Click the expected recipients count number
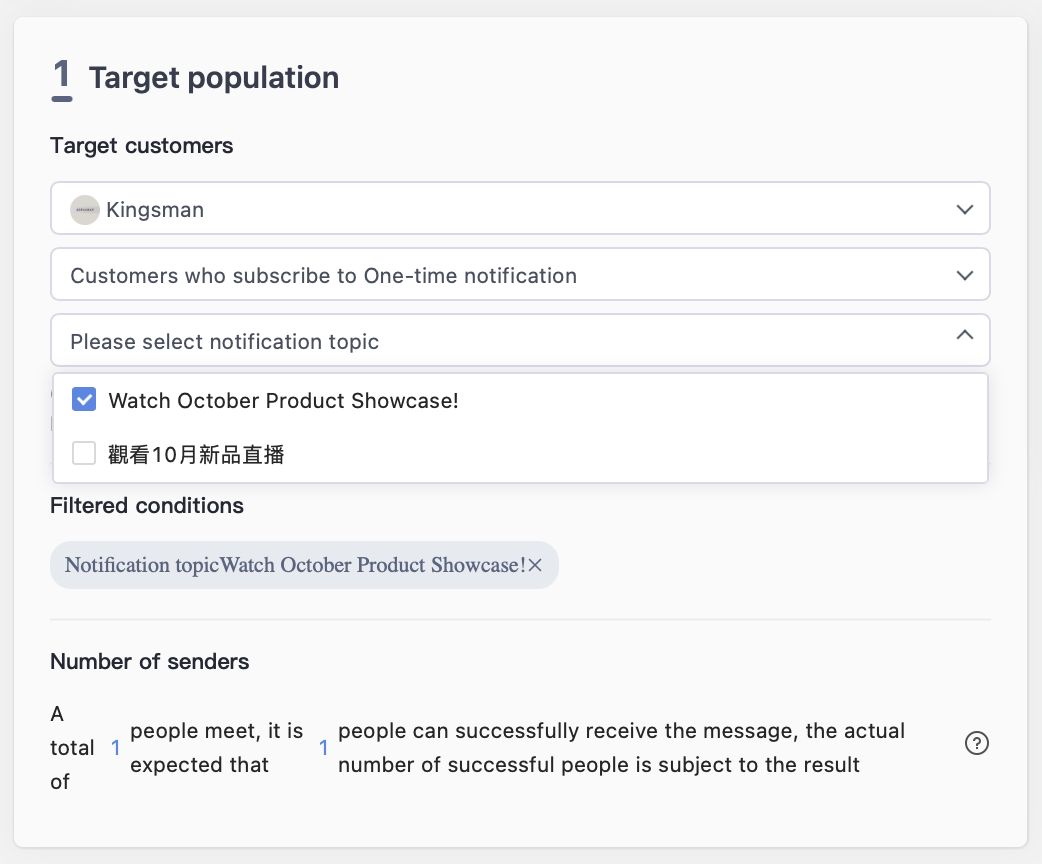This screenshot has width=1042, height=864. [324, 748]
